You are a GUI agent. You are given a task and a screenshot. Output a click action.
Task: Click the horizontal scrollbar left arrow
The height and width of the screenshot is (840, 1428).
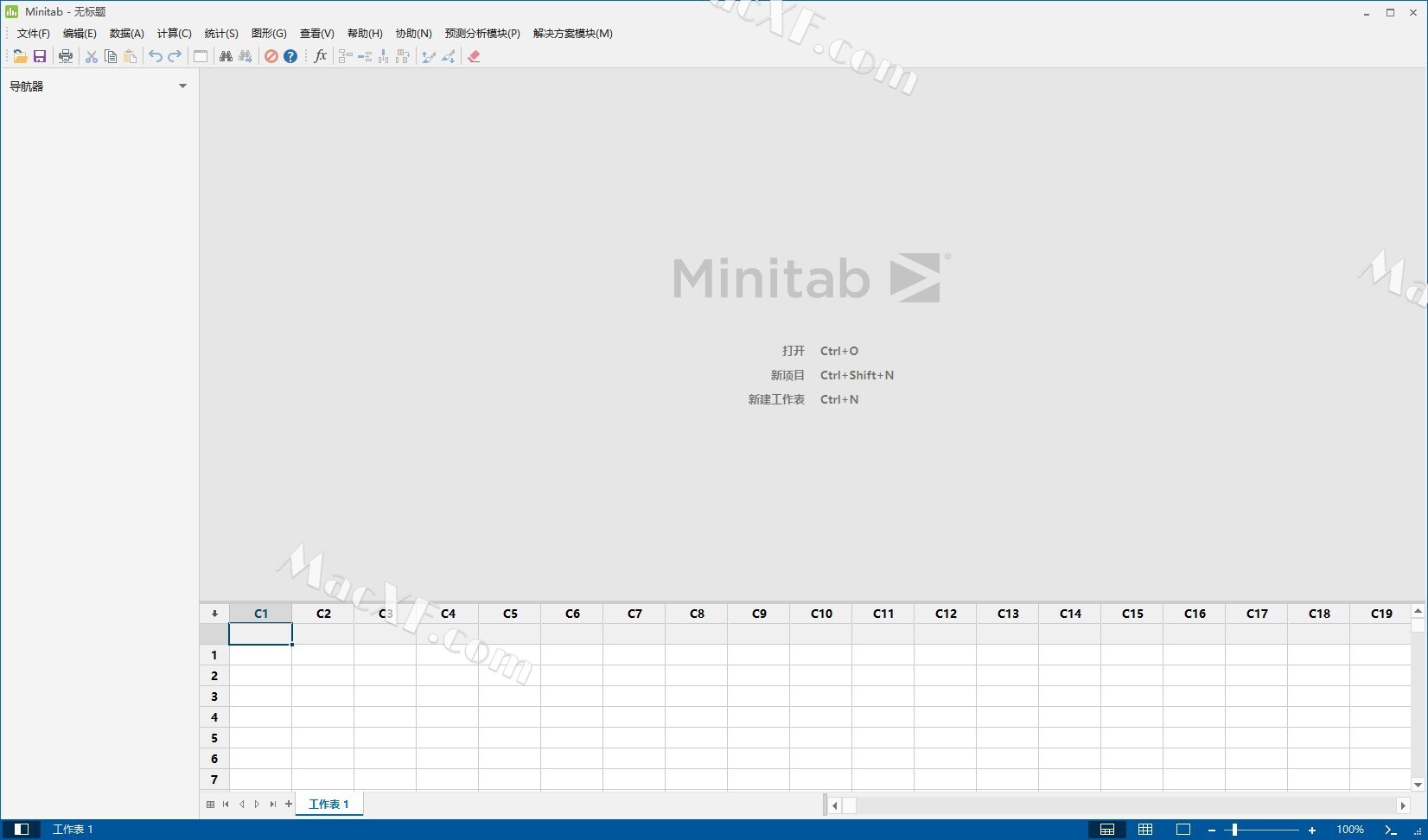(x=834, y=805)
